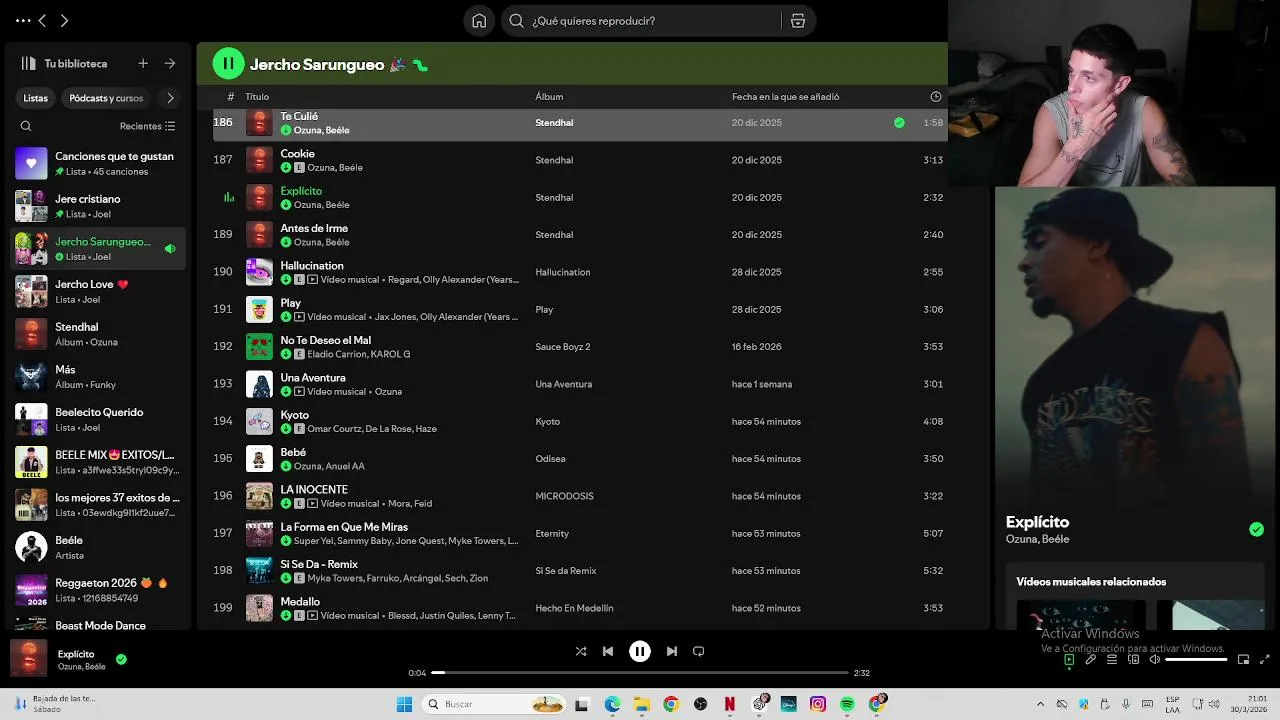Open the play queue
This screenshot has height=720, width=1280.
point(1111,659)
